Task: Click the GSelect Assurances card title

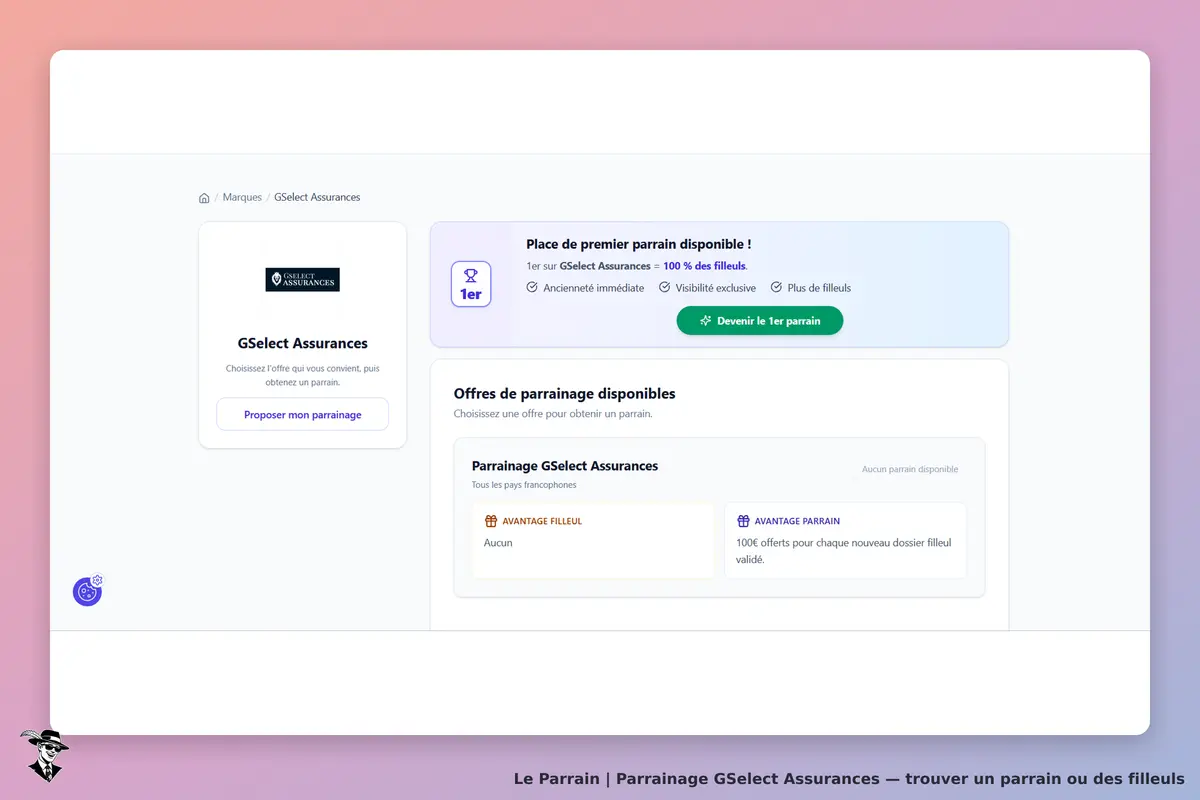Action: [x=303, y=343]
